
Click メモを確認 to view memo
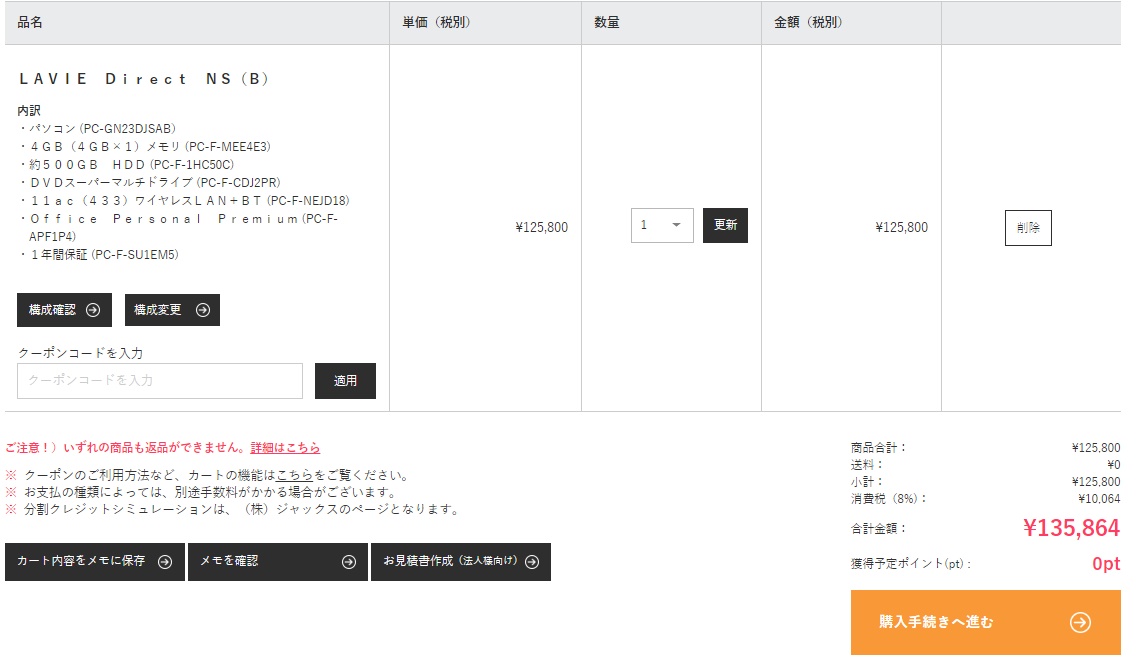(x=277, y=562)
